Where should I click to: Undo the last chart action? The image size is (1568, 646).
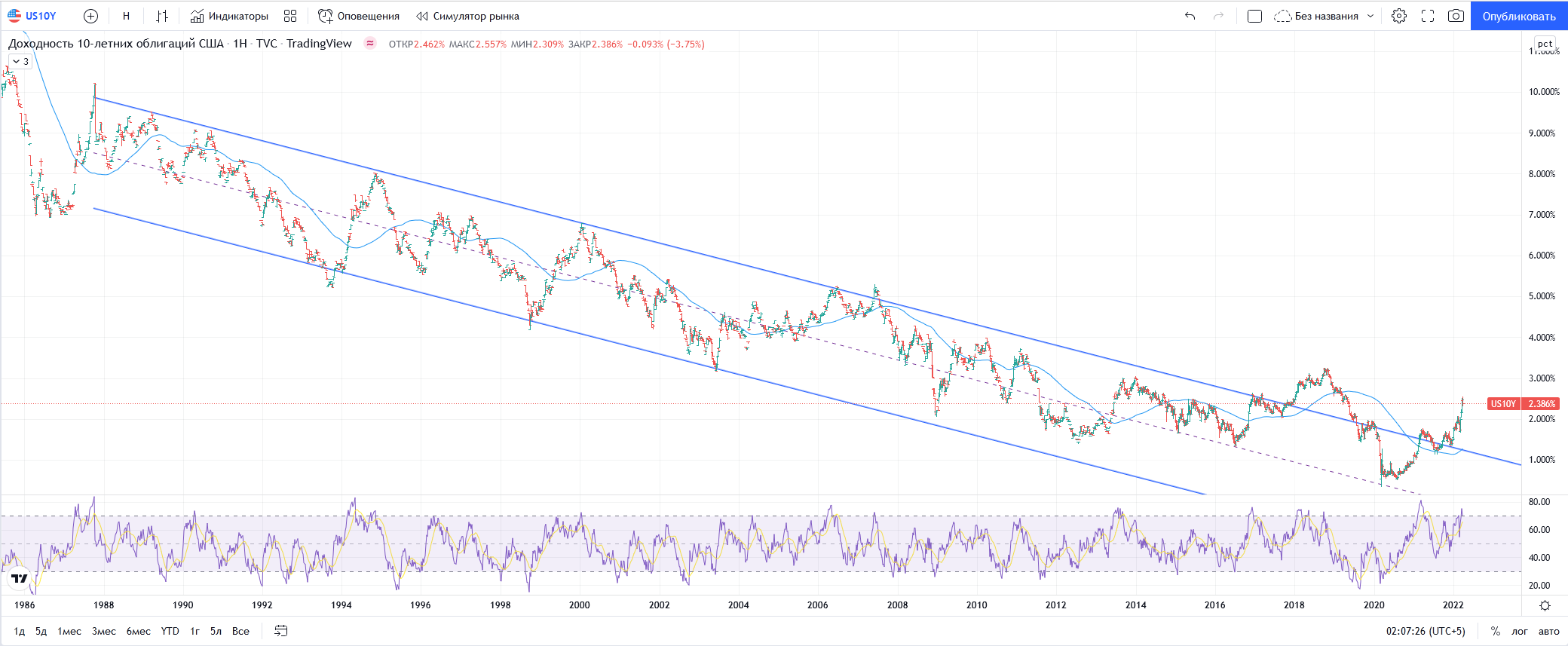point(1190,16)
